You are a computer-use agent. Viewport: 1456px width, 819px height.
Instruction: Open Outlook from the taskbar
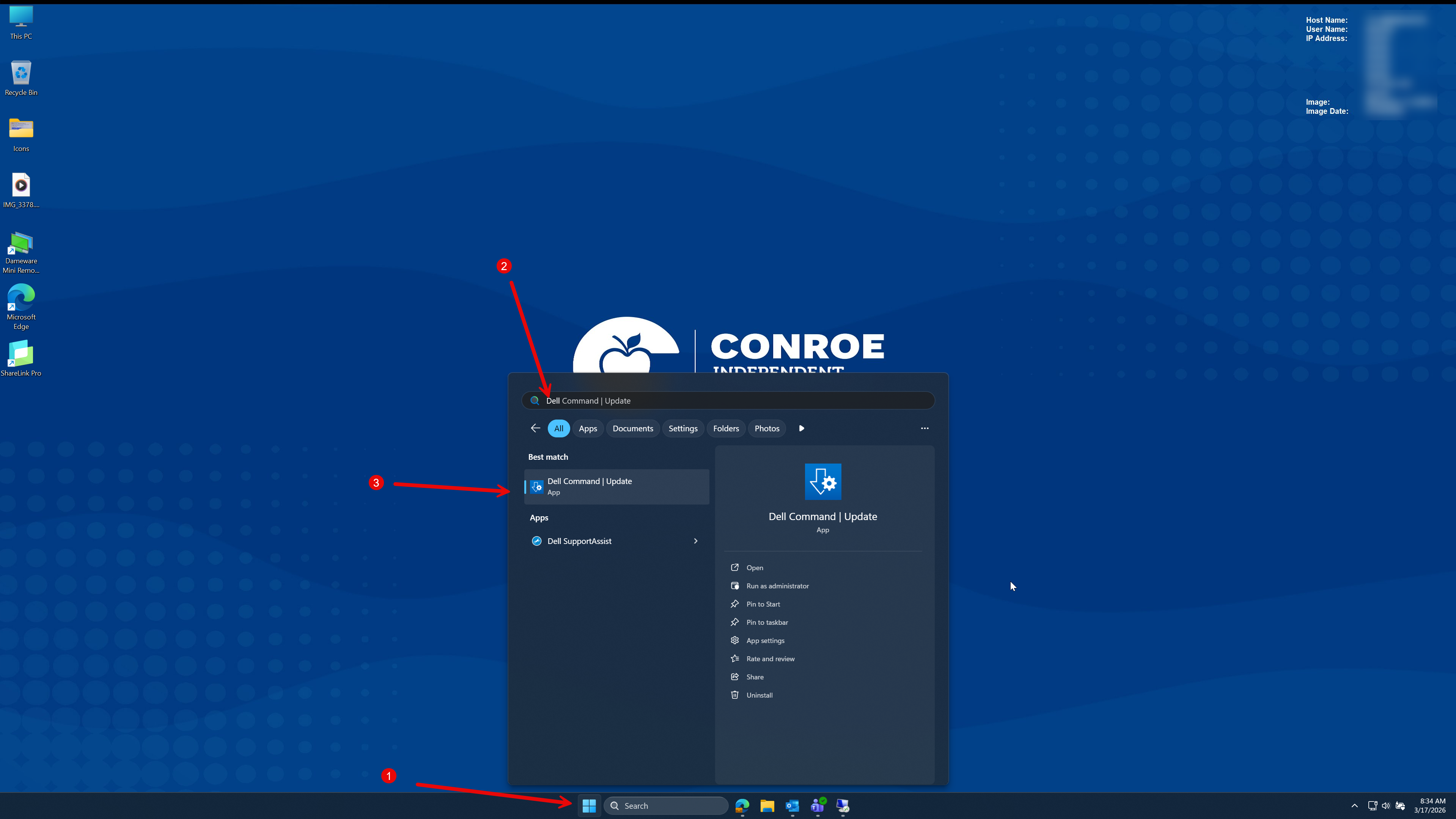[x=792, y=805]
